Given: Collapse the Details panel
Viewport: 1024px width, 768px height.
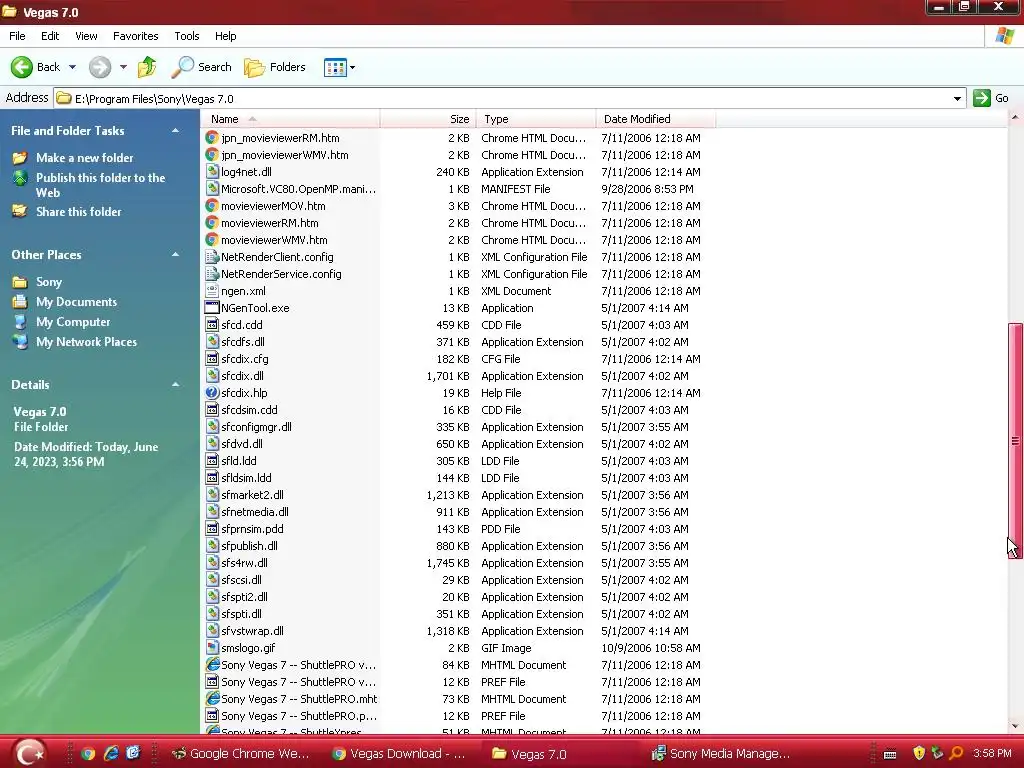Looking at the screenshot, I should 175,385.
